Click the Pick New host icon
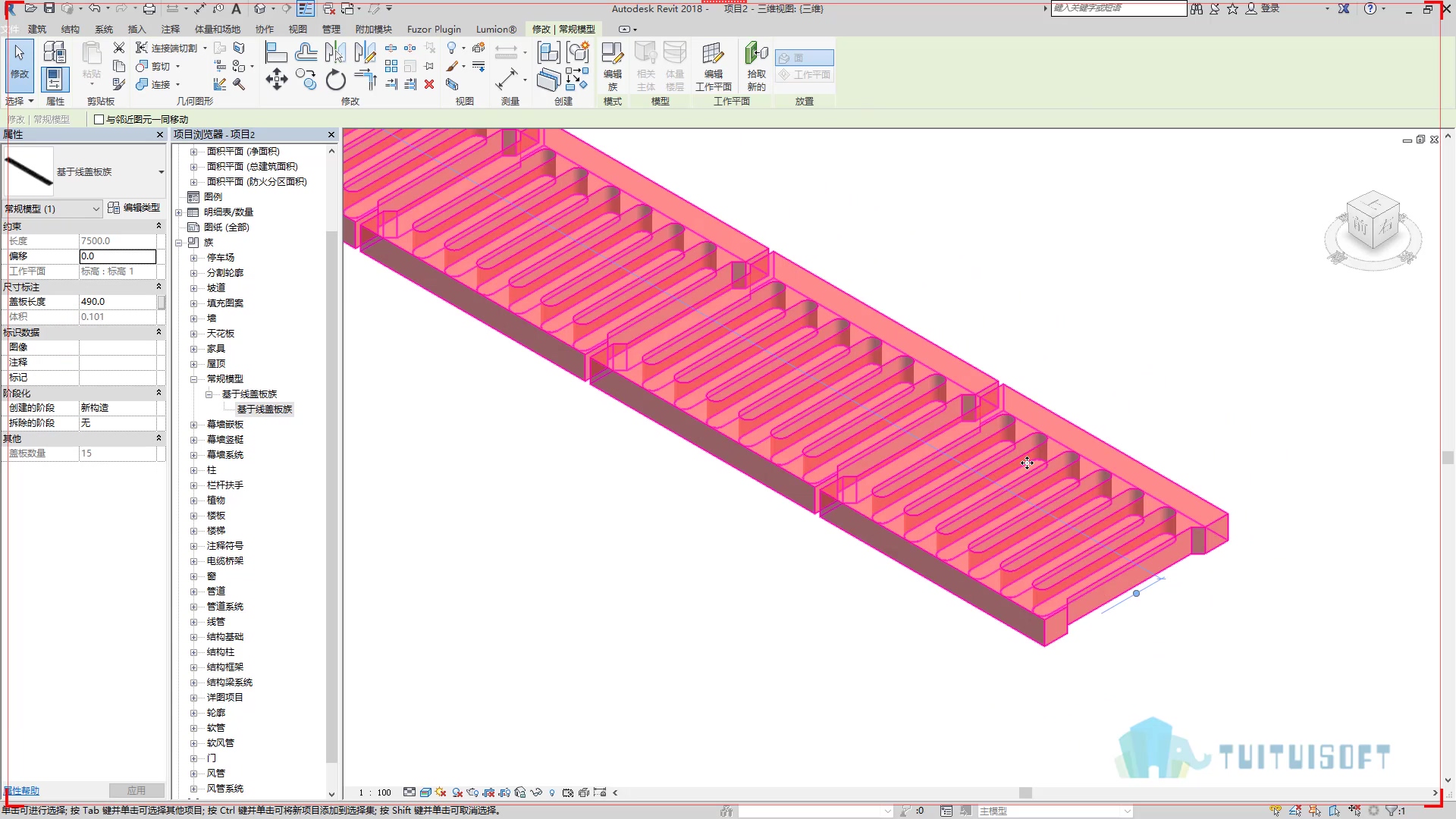Viewport: 1456px width, 819px height. click(x=756, y=67)
